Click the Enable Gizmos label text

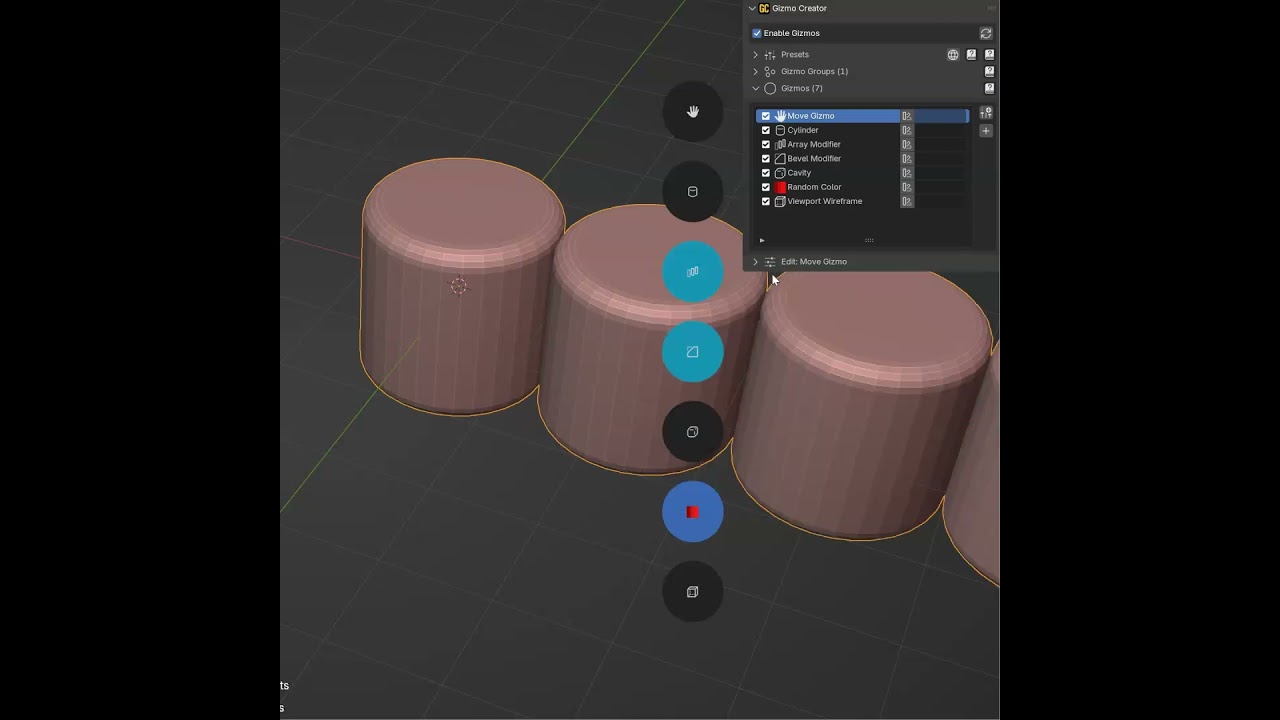click(x=792, y=33)
